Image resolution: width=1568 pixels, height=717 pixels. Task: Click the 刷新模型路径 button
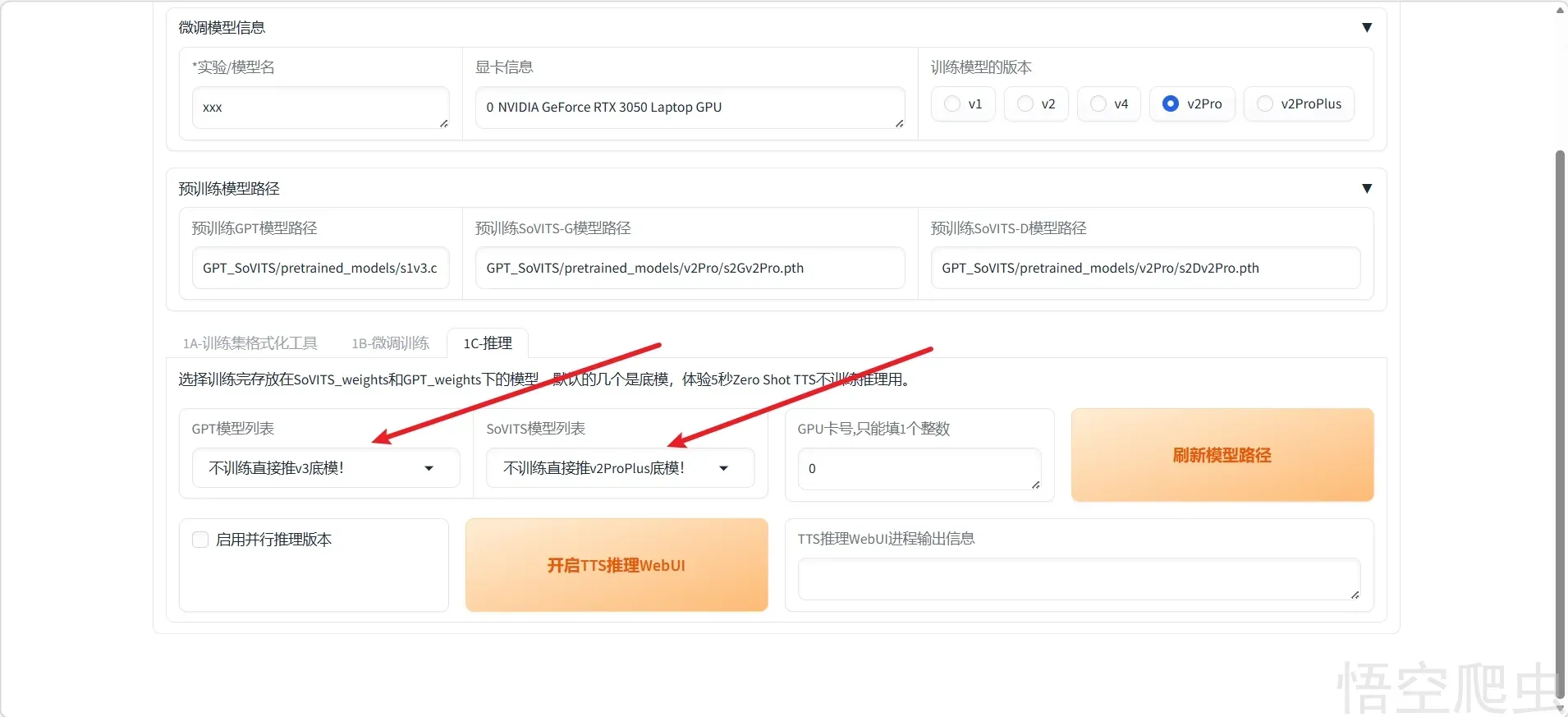[x=1222, y=455]
